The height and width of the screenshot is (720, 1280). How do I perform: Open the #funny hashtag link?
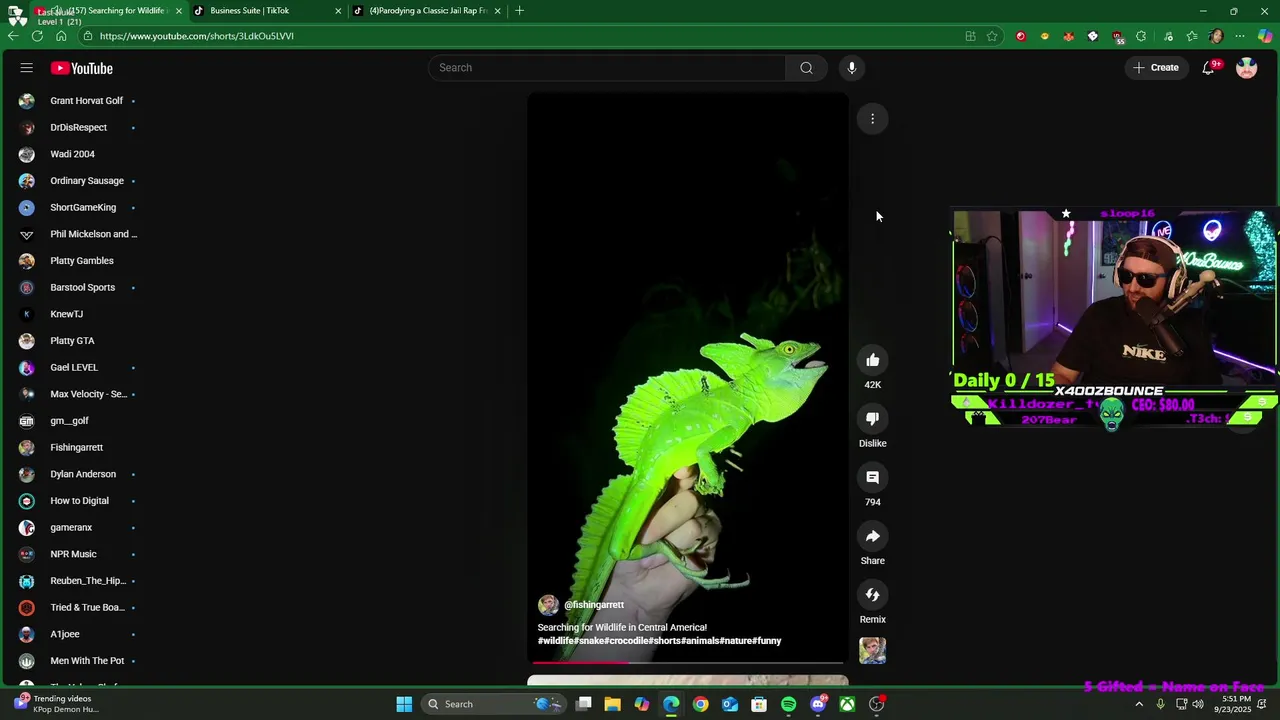point(766,641)
